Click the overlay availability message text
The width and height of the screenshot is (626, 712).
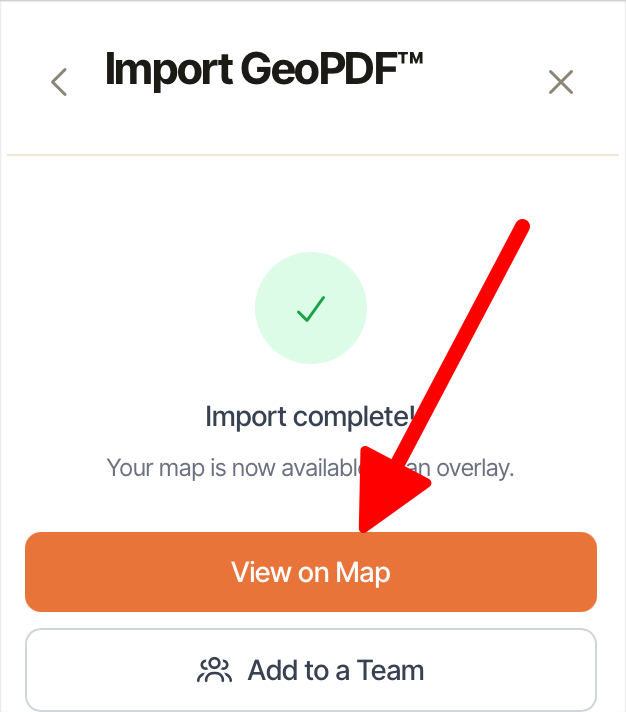[311, 468]
